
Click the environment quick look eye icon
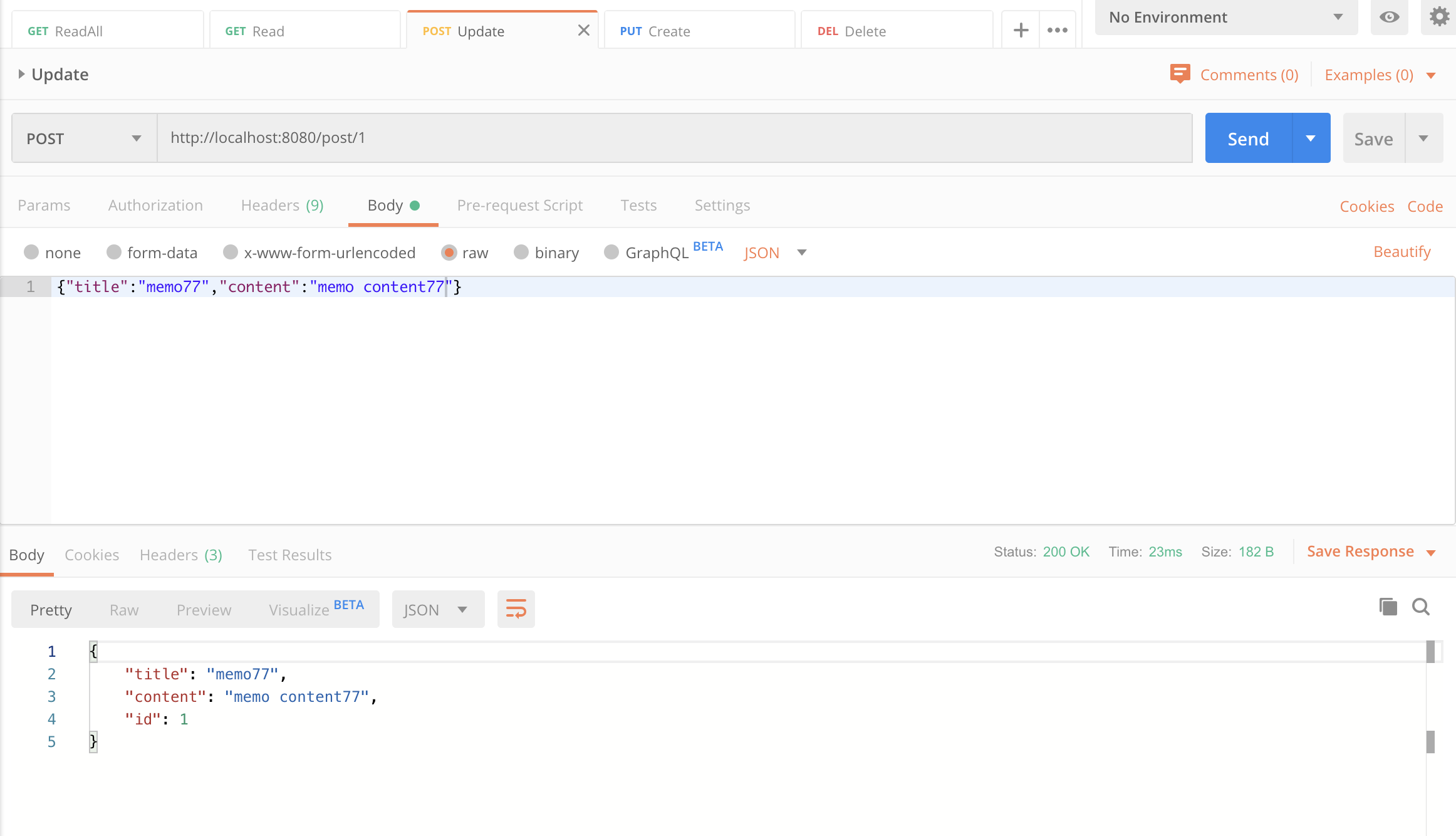[1389, 18]
